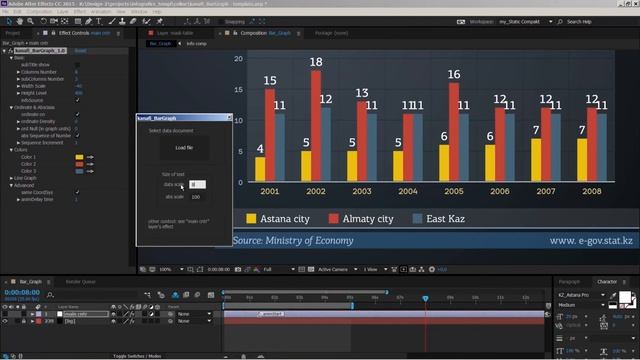Select the Zoom magnifier tool
The image size is (640, 360).
click(x=30, y=21)
